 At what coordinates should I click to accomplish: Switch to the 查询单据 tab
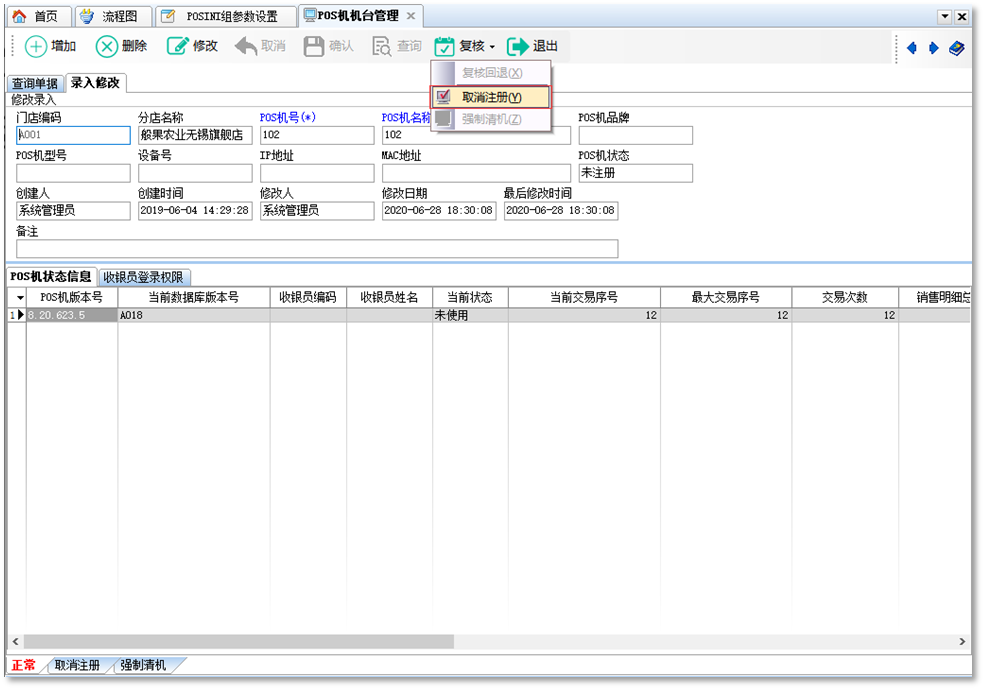click(x=35, y=84)
